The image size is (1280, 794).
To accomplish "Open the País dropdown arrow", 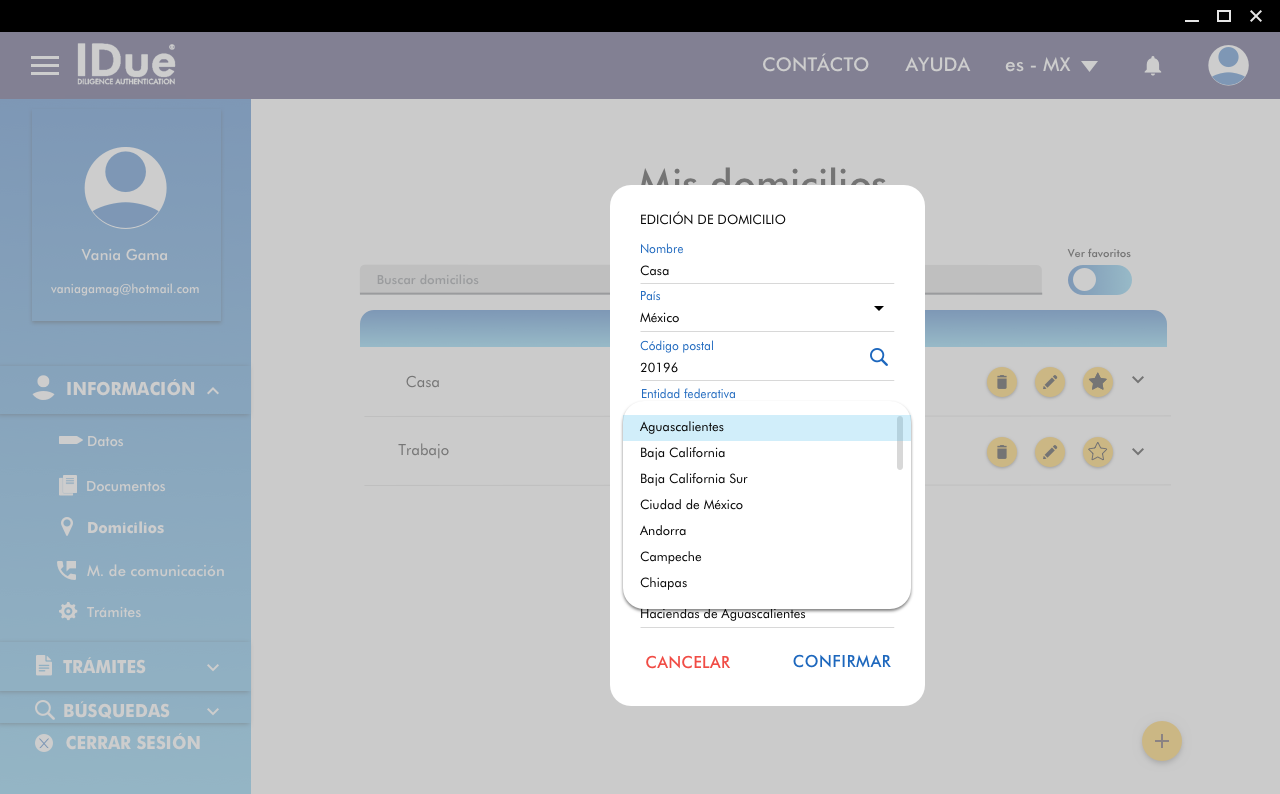I will point(878,308).
